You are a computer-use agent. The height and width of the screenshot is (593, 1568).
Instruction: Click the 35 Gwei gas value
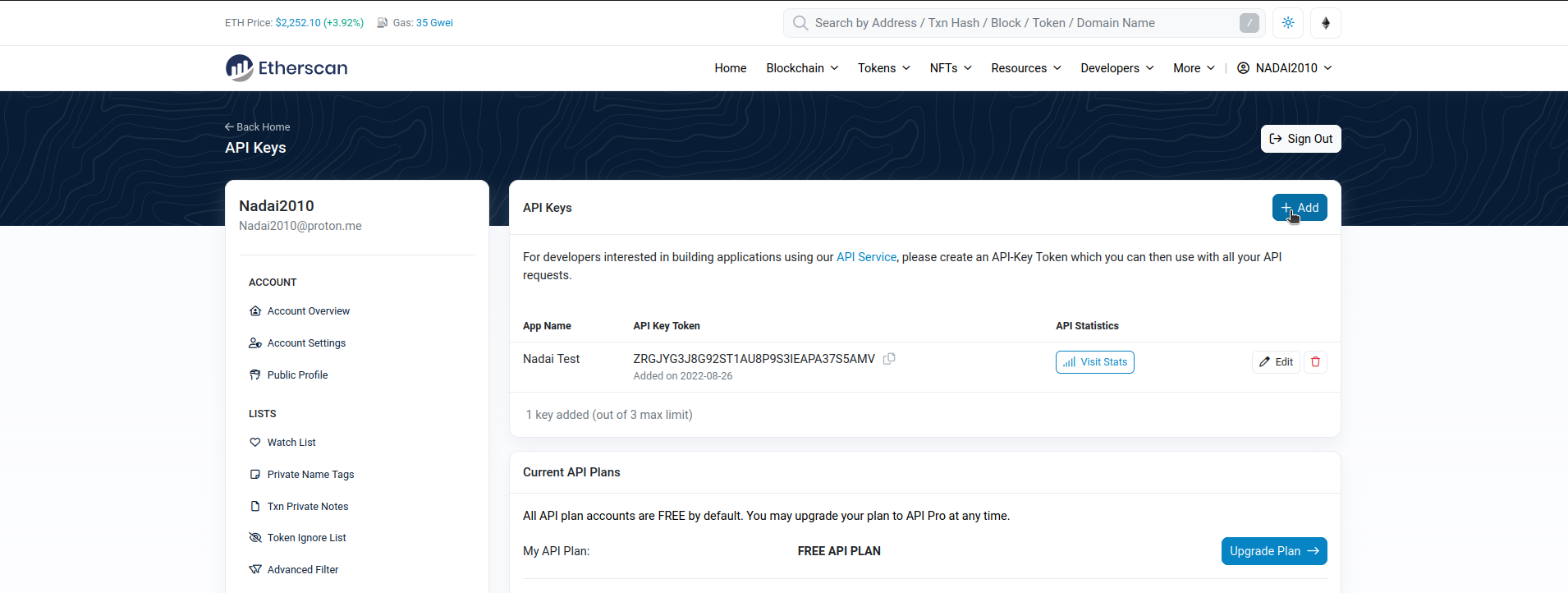click(x=434, y=23)
